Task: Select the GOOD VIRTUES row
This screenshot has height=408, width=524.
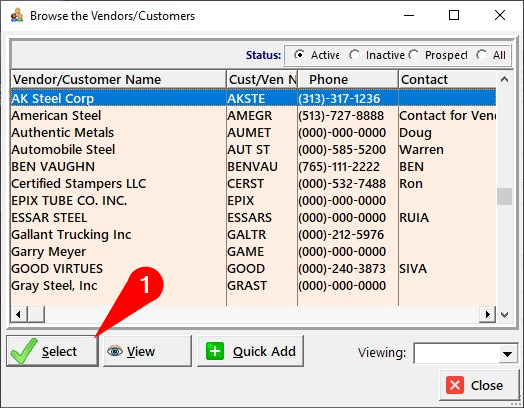Action: coord(253,269)
